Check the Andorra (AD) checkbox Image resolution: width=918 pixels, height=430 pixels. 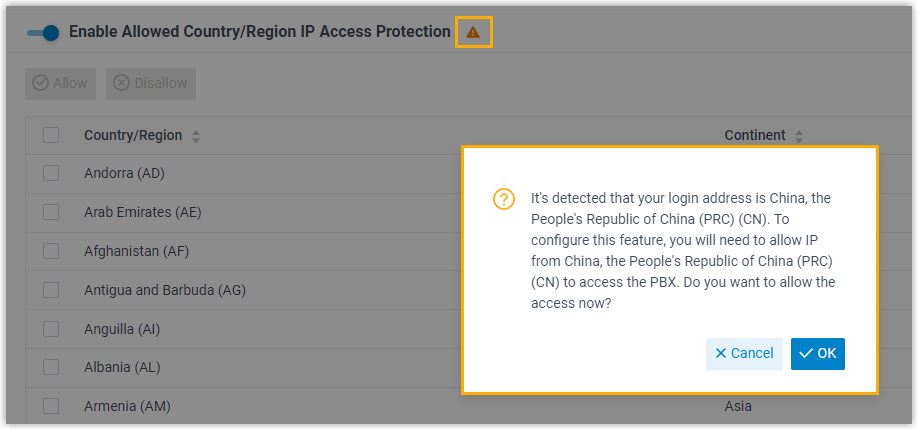(51, 173)
